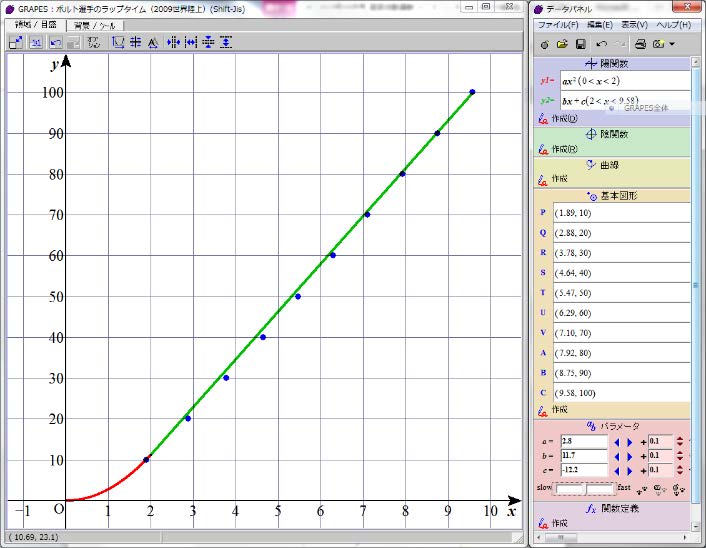Click 作成 button under 関数定義 section

(x=558, y=523)
